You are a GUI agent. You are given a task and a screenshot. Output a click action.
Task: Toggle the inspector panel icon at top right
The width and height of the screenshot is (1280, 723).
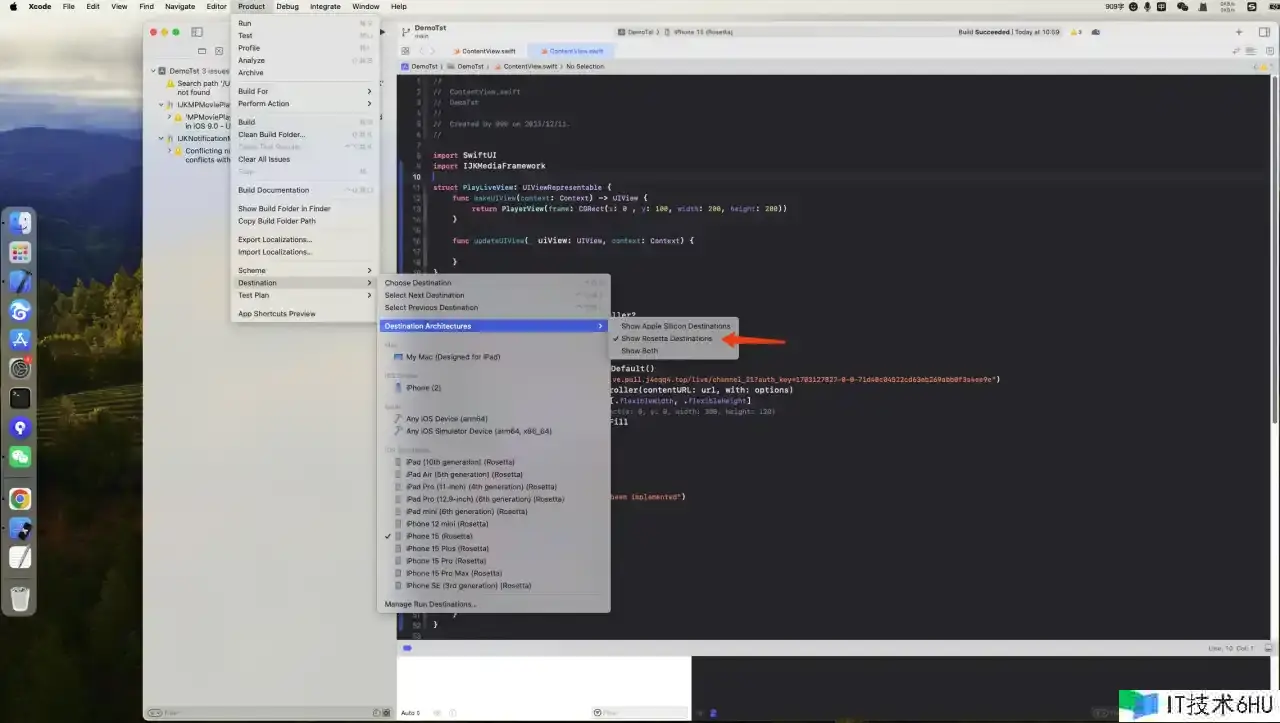tap(1263, 32)
